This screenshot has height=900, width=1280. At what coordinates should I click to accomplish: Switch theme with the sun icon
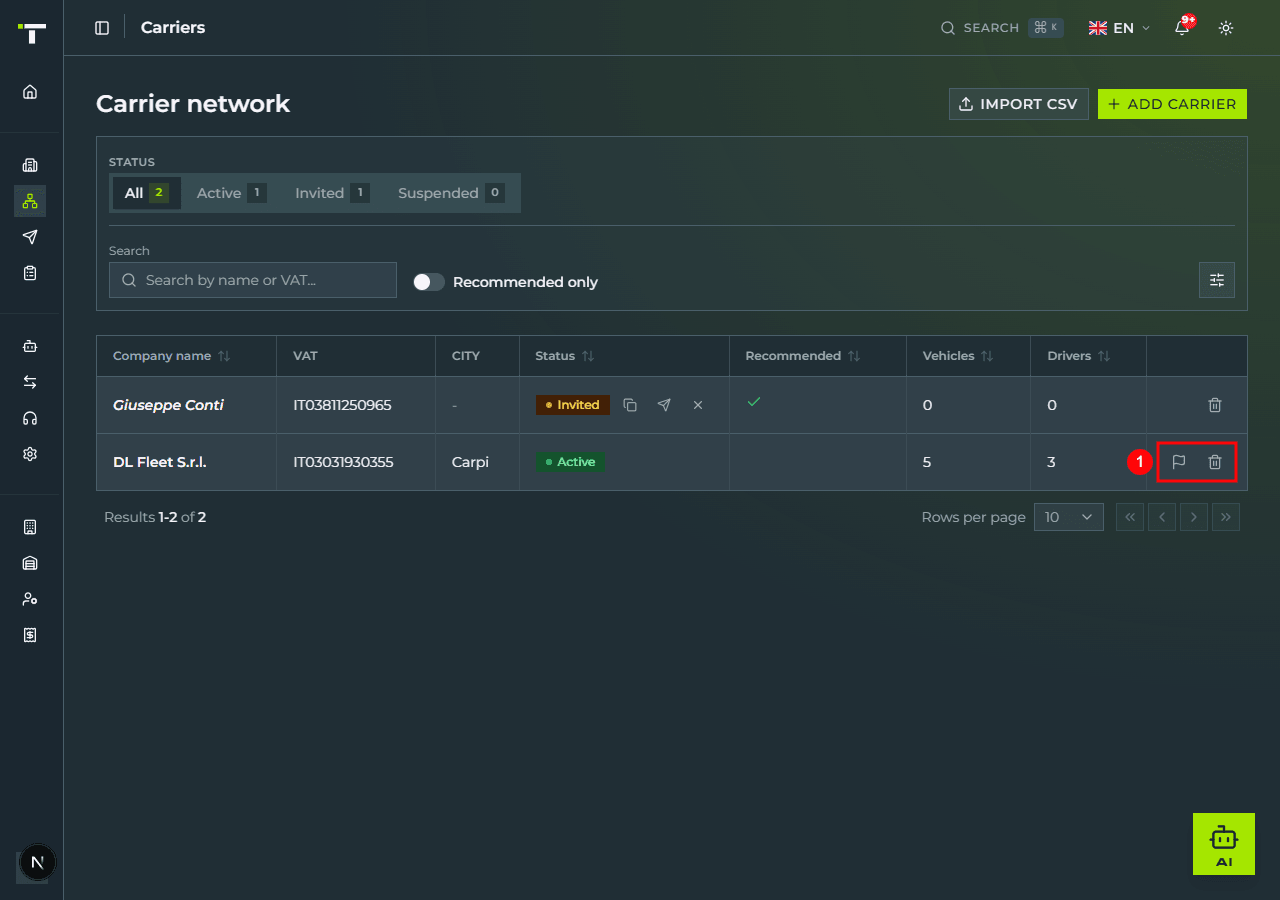(1226, 28)
